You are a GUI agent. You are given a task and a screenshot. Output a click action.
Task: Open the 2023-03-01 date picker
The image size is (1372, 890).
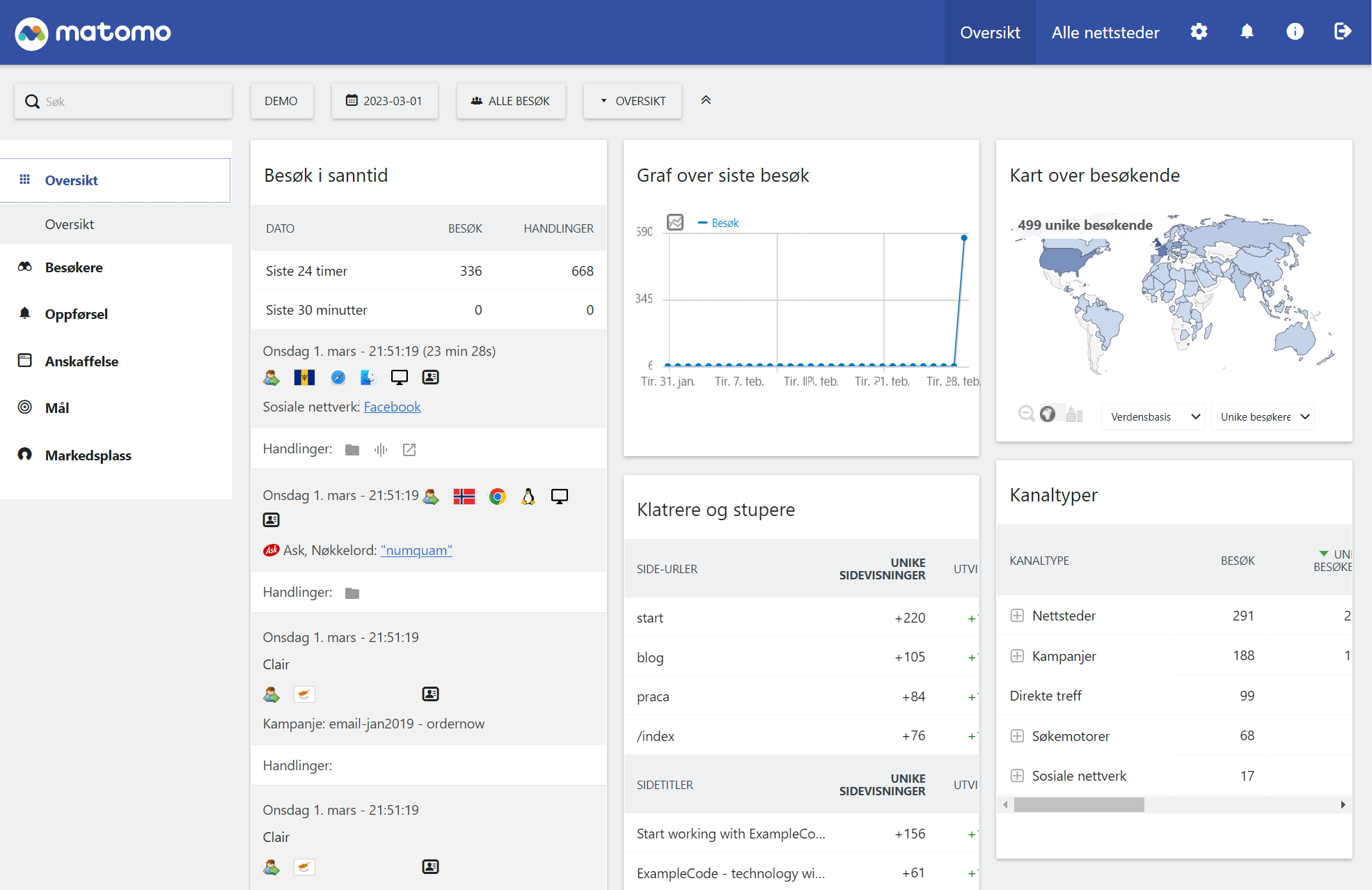[x=384, y=101]
